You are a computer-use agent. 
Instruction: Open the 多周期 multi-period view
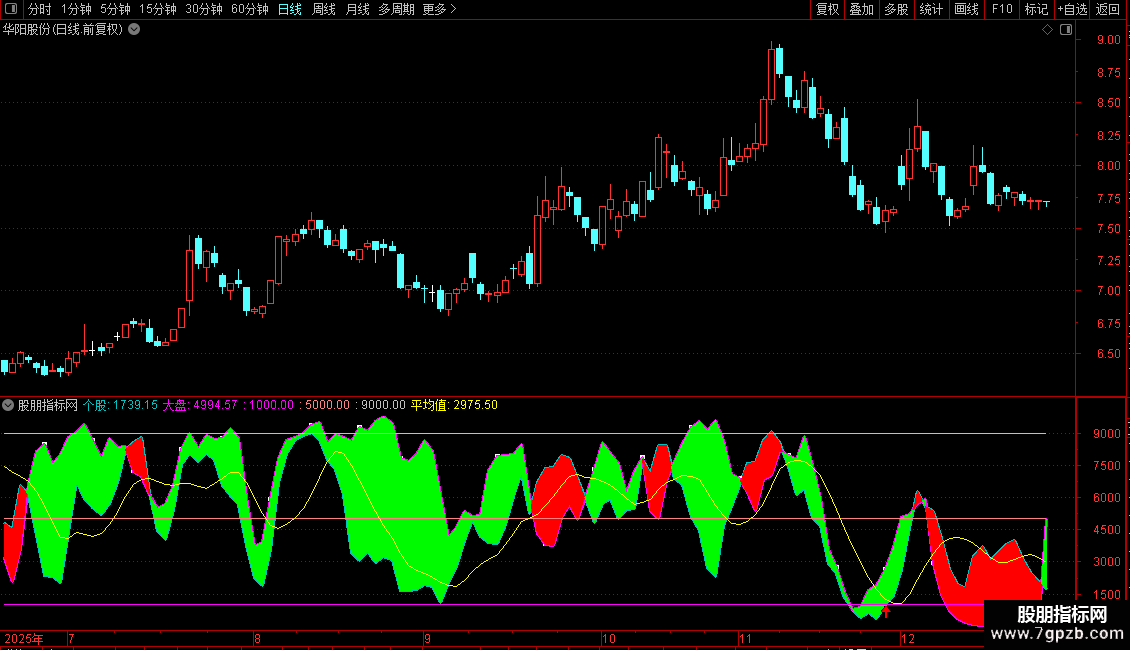396,9
